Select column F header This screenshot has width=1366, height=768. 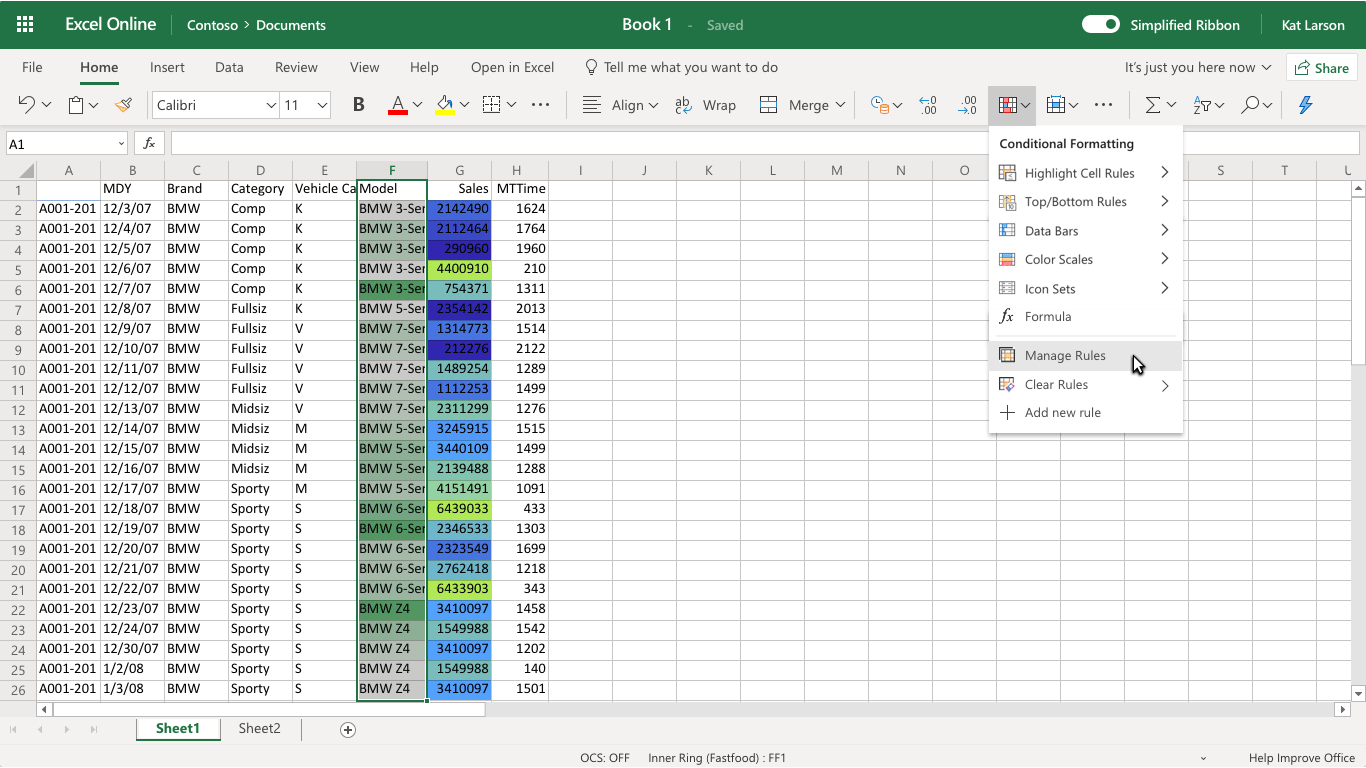click(392, 170)
